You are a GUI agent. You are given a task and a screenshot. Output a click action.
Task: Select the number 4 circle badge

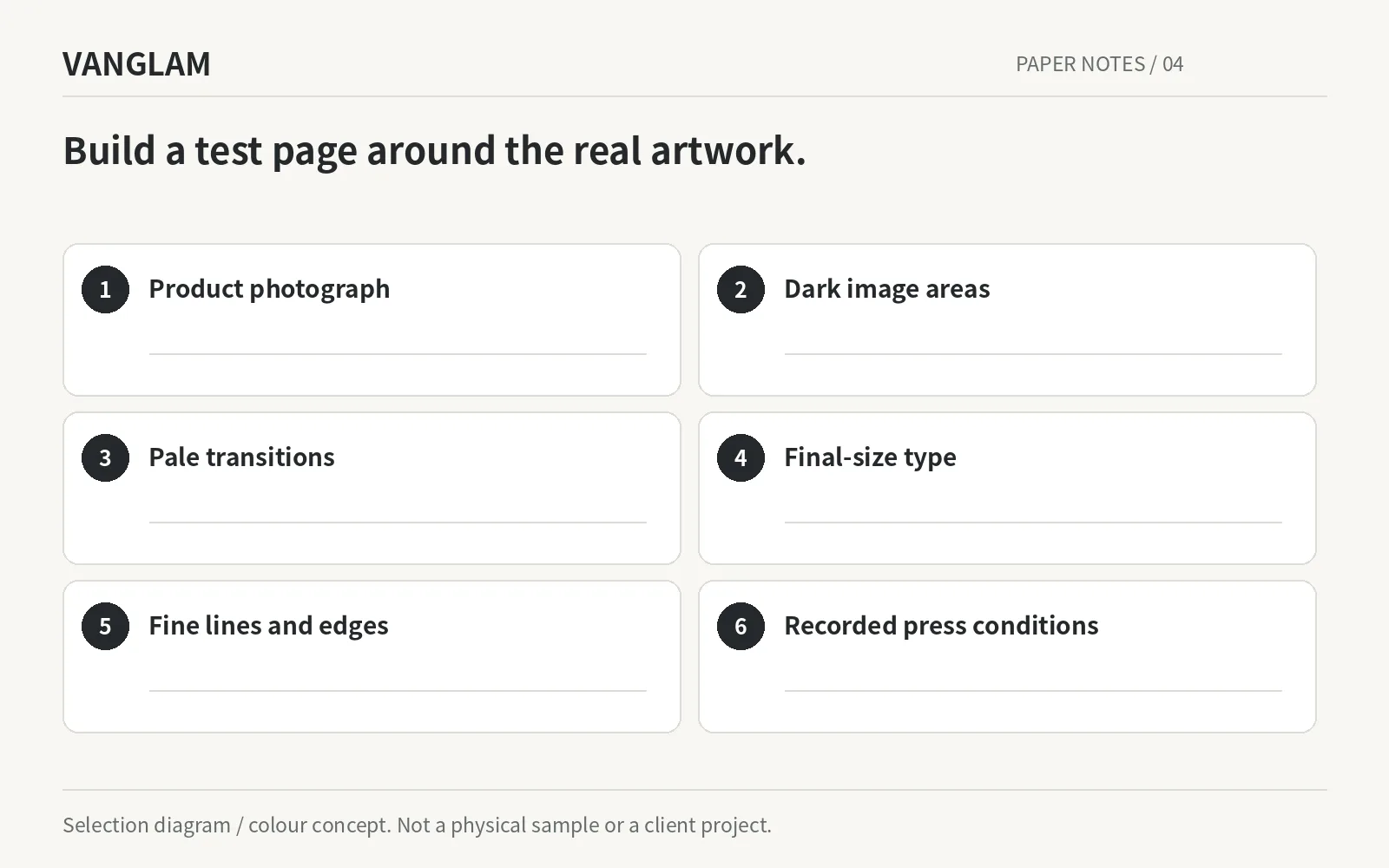pos(741,457)
